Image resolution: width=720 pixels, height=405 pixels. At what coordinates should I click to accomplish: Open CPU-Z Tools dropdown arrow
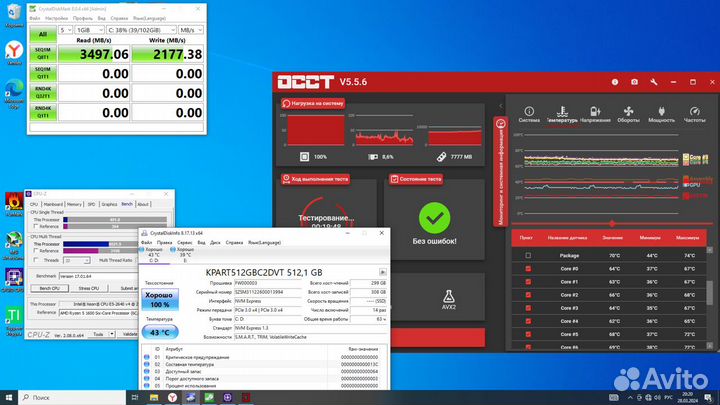coord(112,334)
